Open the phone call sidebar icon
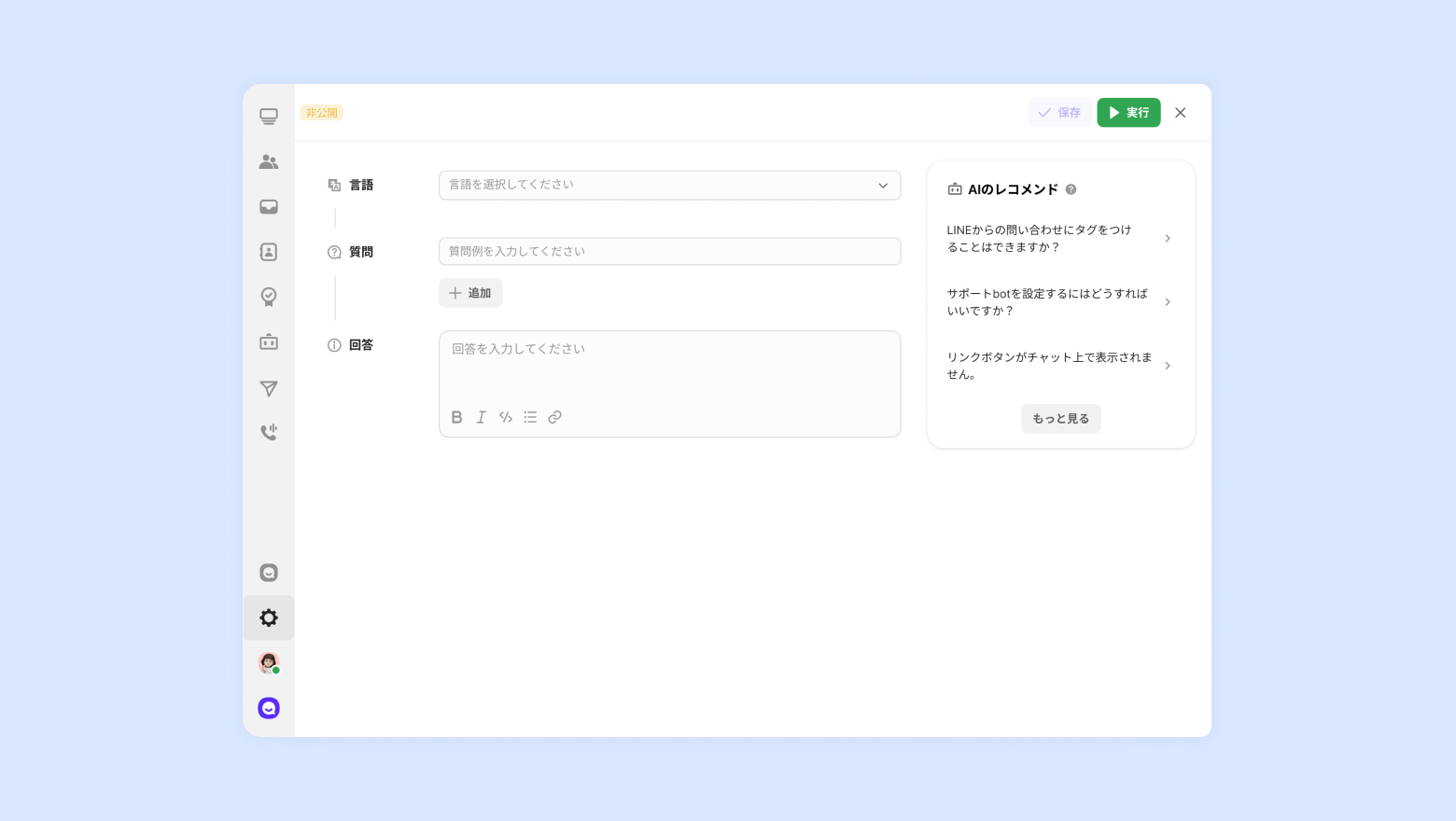Screen dimensions: 1456x821 269,432
